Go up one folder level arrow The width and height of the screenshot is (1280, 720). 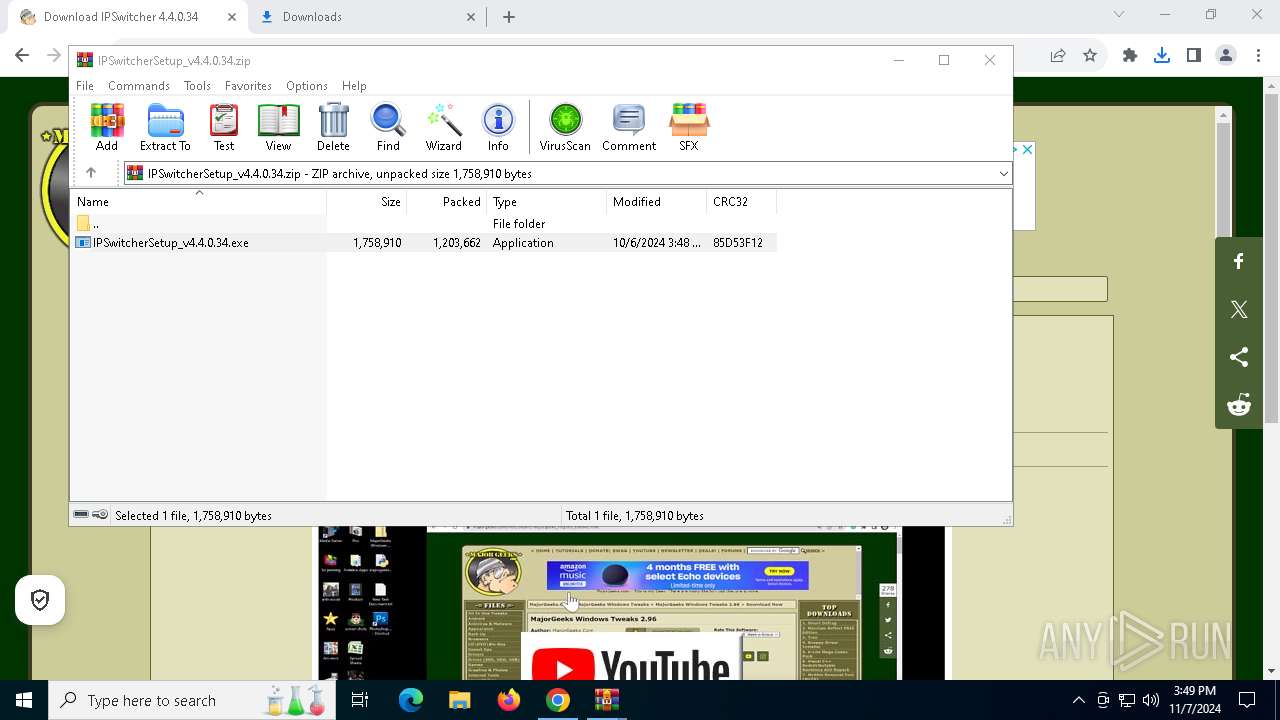pyautogui.click(x=91, y=173)
